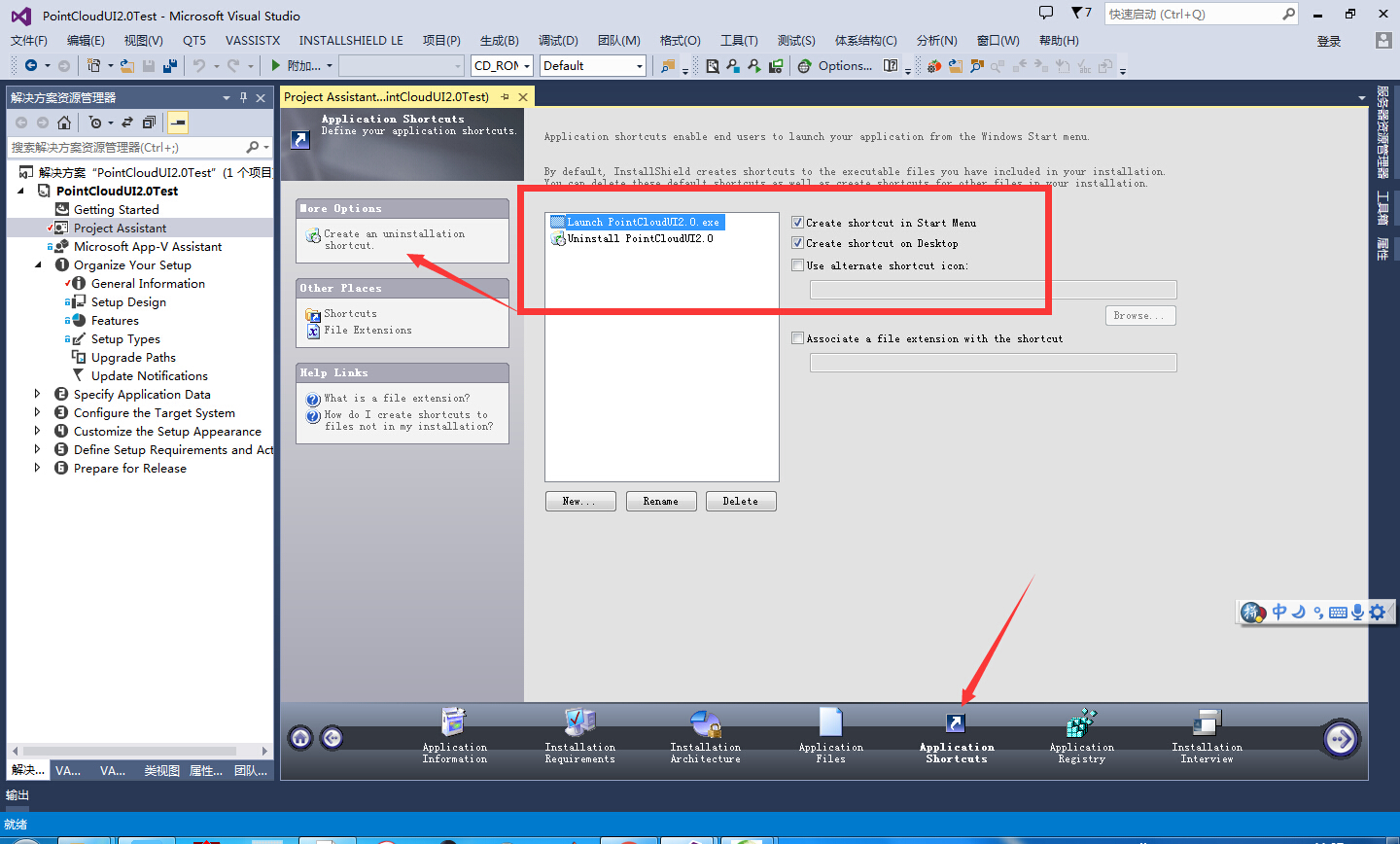Open the 文件(F) menu
This screenshot has height=844, width=1400.
click(x=29, y=40)
